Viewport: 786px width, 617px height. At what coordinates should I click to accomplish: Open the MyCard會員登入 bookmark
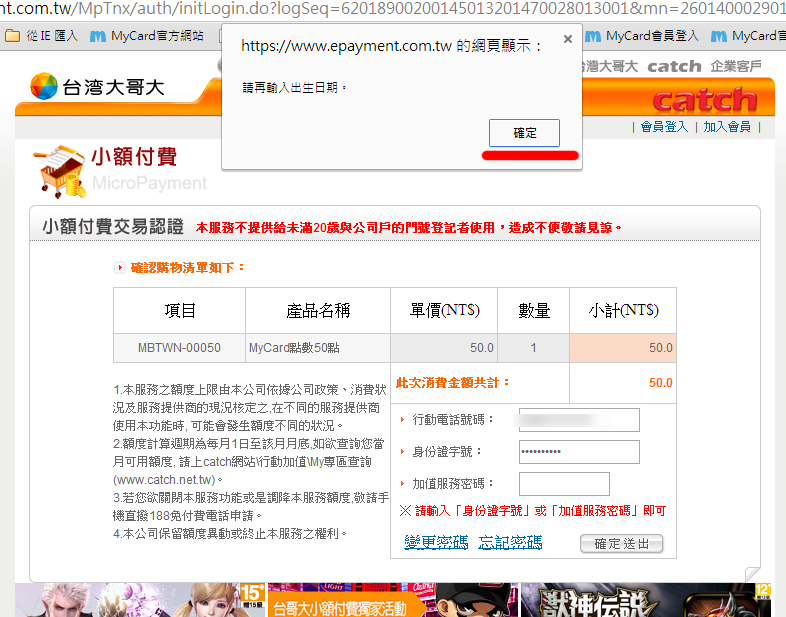[x=642, y=36]
